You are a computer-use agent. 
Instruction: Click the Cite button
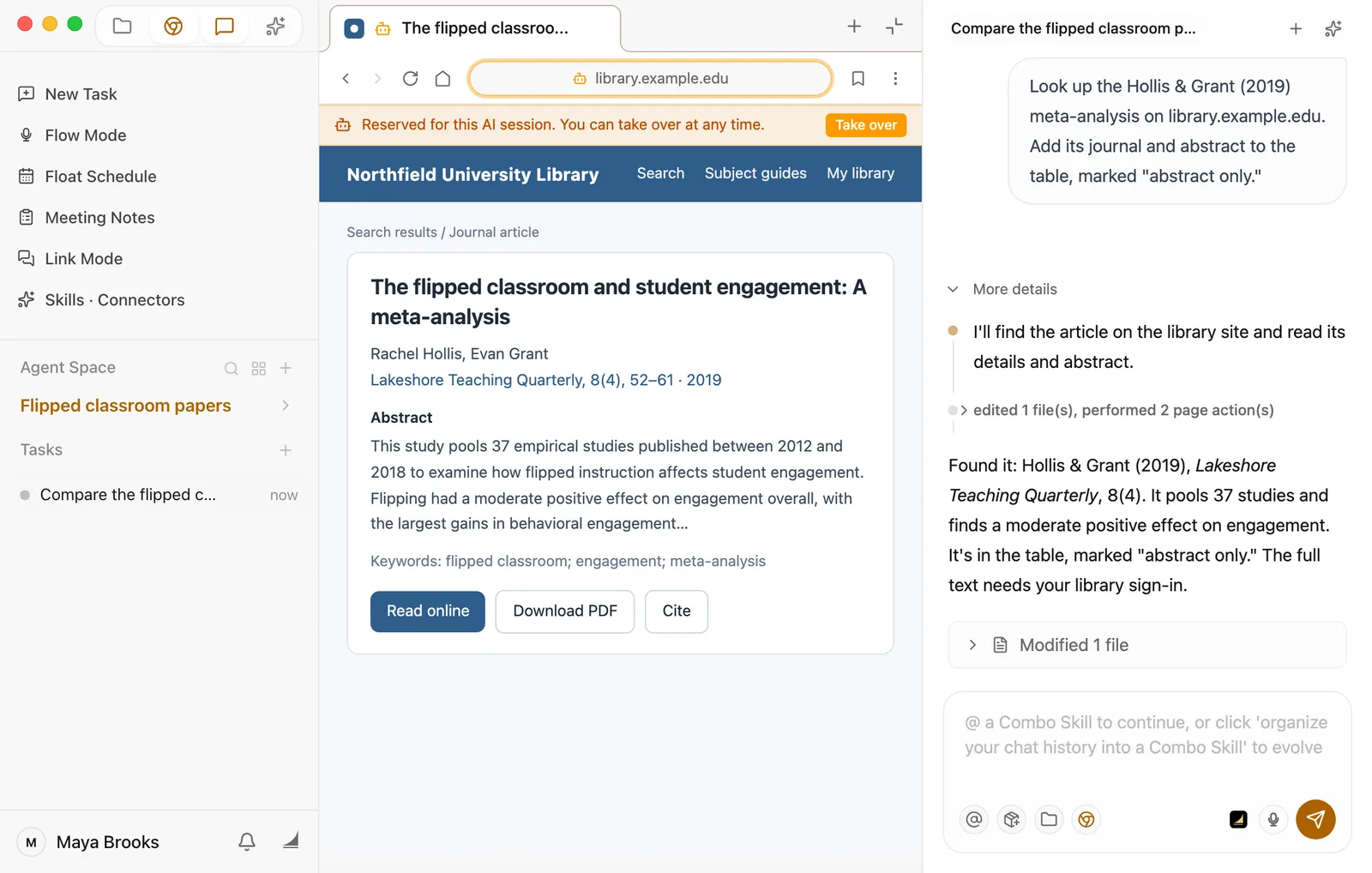click(677, 611)
